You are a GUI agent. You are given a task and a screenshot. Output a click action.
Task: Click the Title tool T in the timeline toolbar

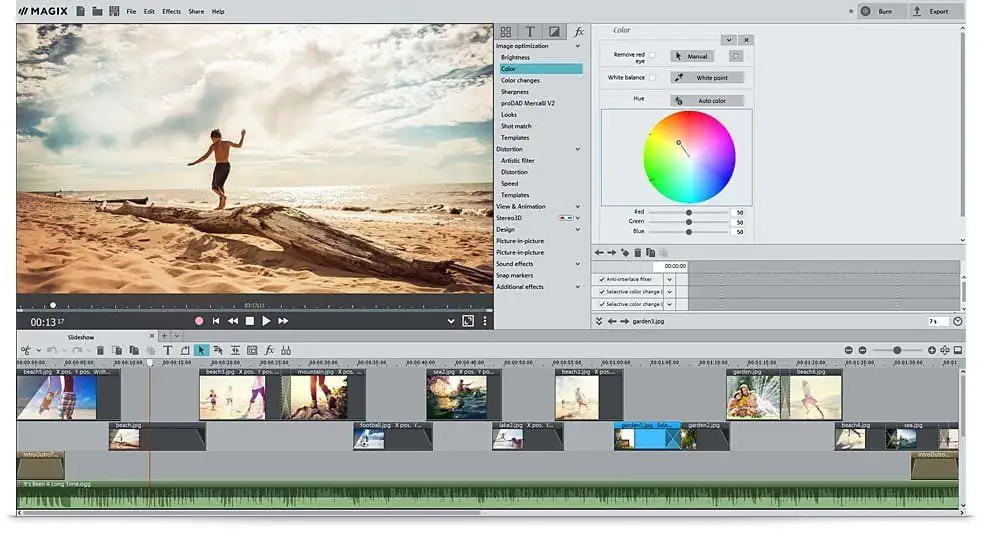pyautogui.click(x=167, y=350)
